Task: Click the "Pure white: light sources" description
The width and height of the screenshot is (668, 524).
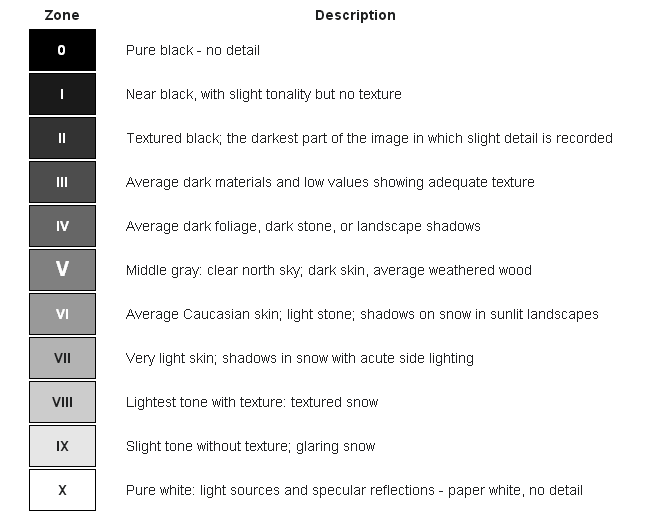Action: point(354,490)
